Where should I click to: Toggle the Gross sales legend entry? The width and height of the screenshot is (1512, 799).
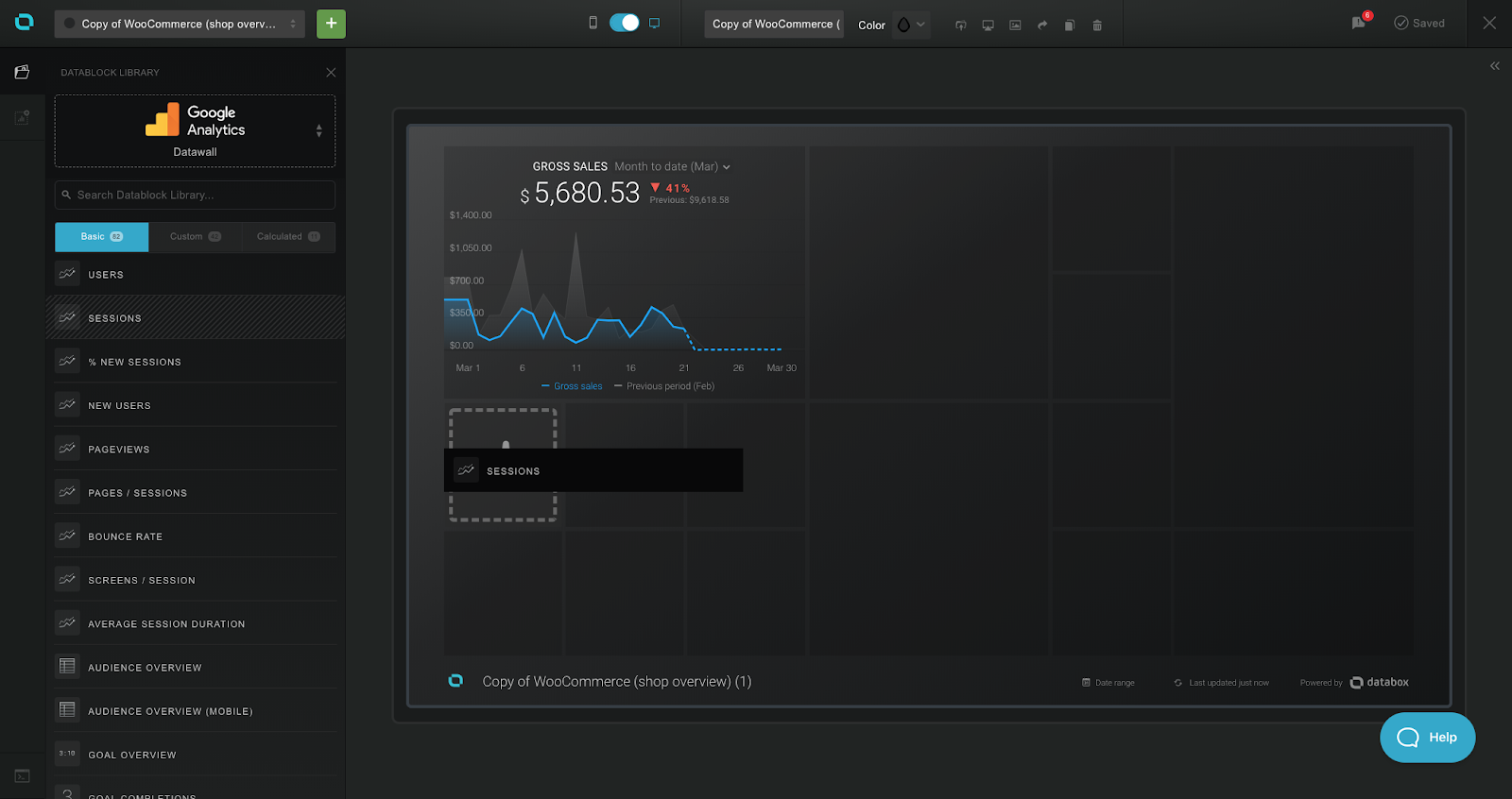572,386
